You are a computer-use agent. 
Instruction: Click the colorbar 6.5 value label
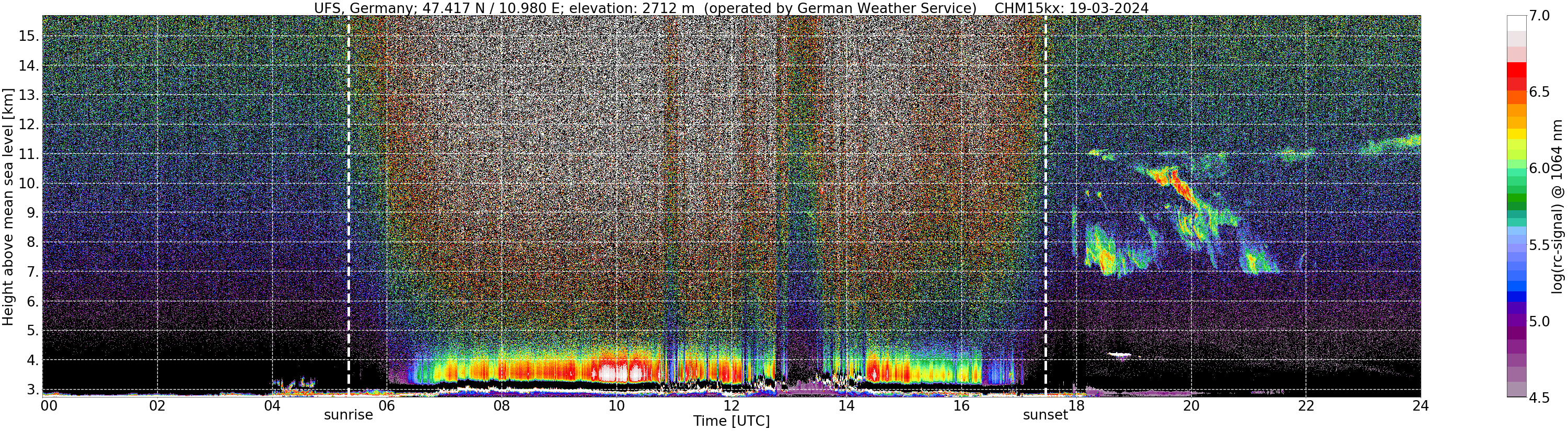(x=1539, y=92)
